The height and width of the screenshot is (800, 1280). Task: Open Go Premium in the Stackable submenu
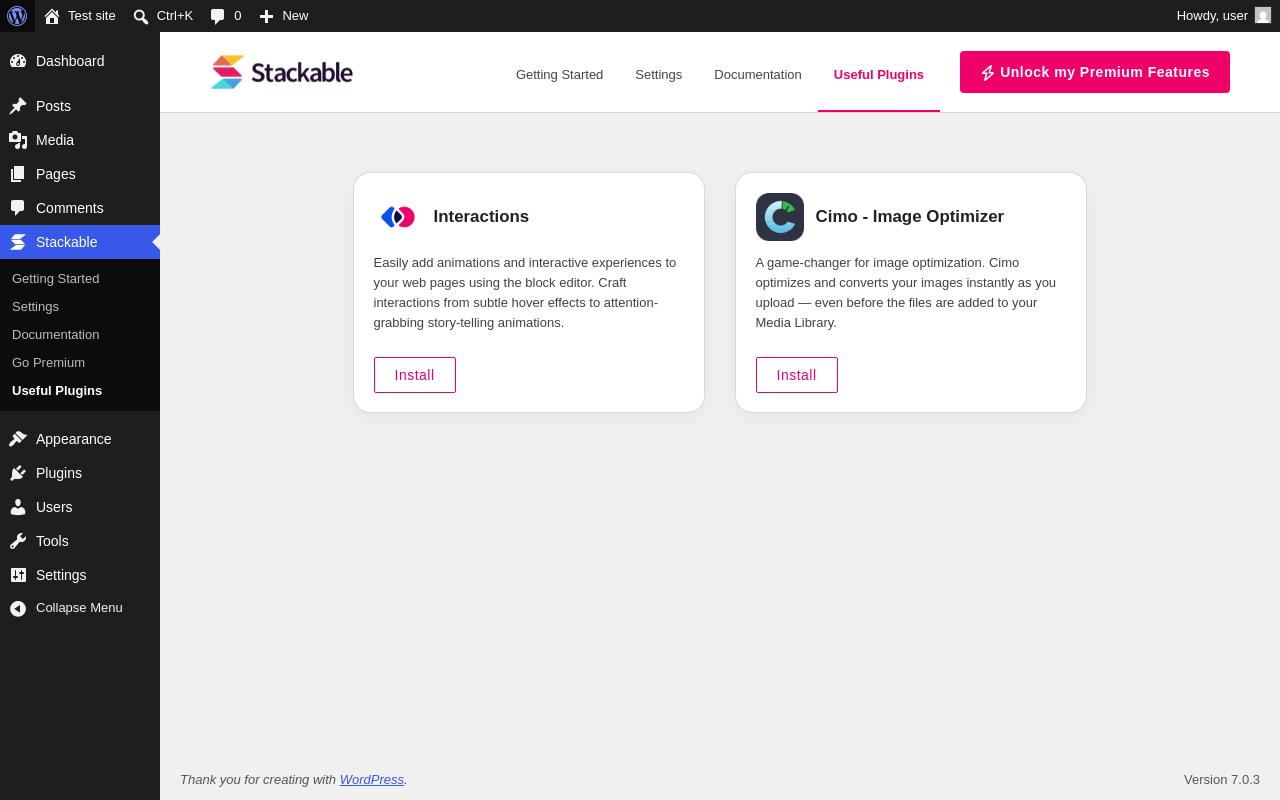tap(48, 362)
